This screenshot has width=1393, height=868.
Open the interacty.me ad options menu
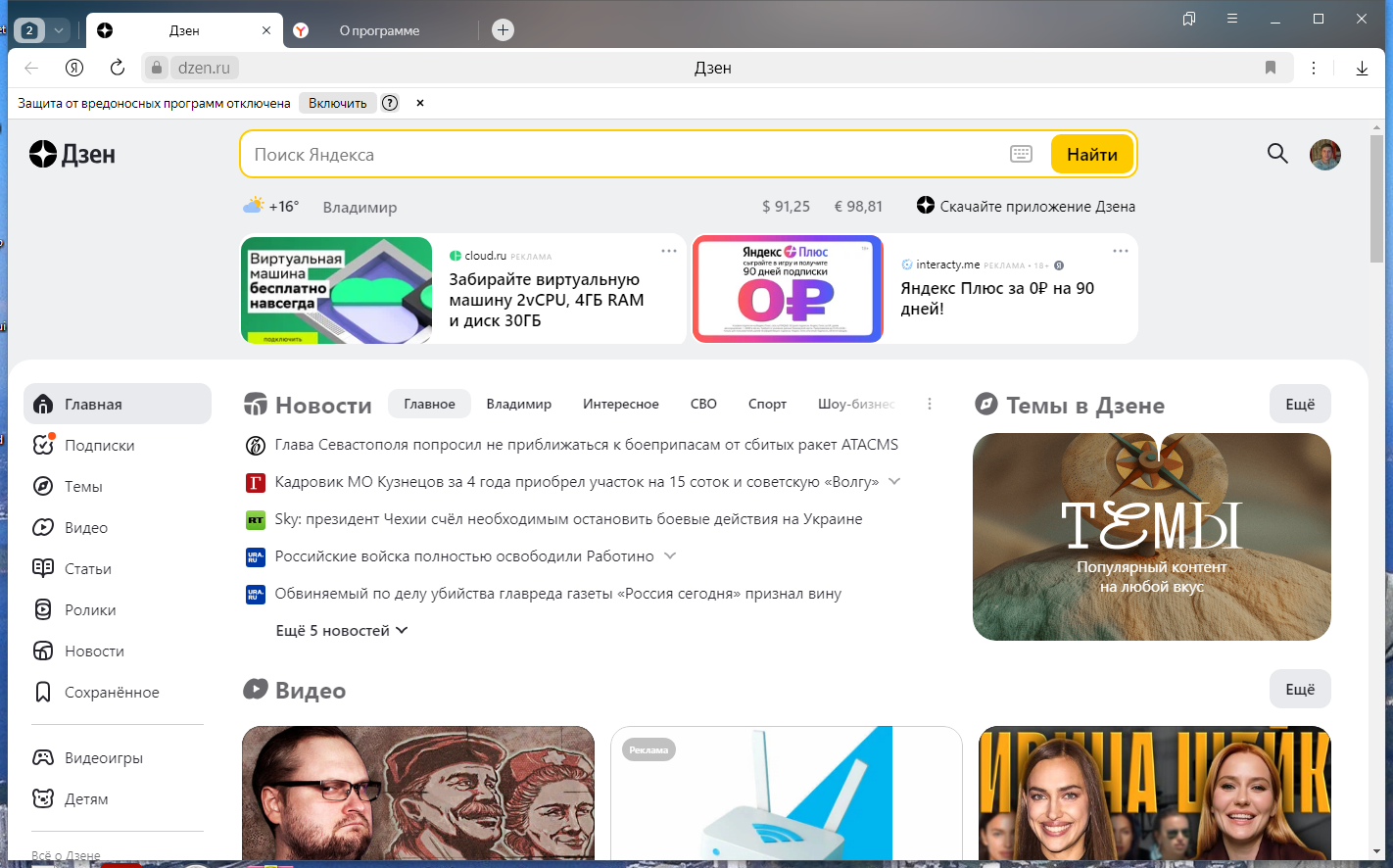tap(1121, 251)
